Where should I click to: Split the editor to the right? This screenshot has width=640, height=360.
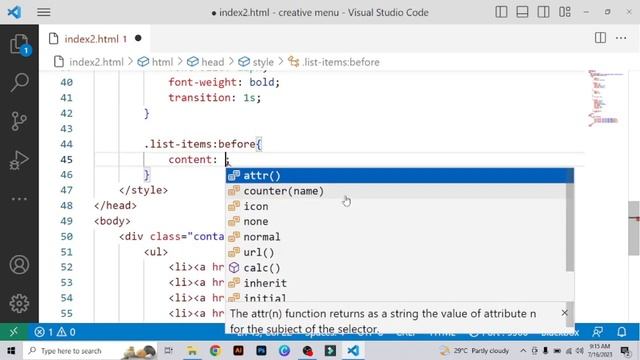point(600,38)
